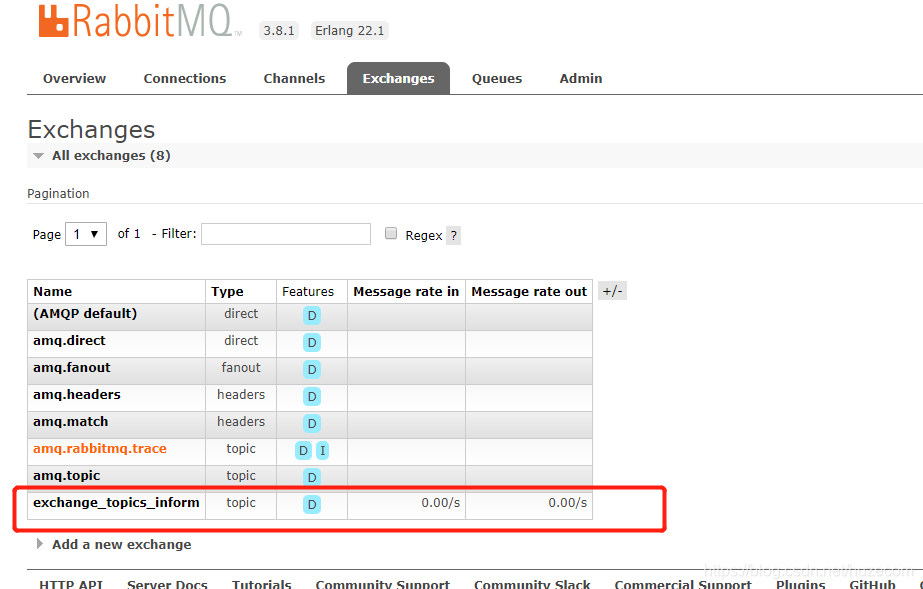
Task: Click the D badge for exchange_topics_inform
Action: [312, 504]
